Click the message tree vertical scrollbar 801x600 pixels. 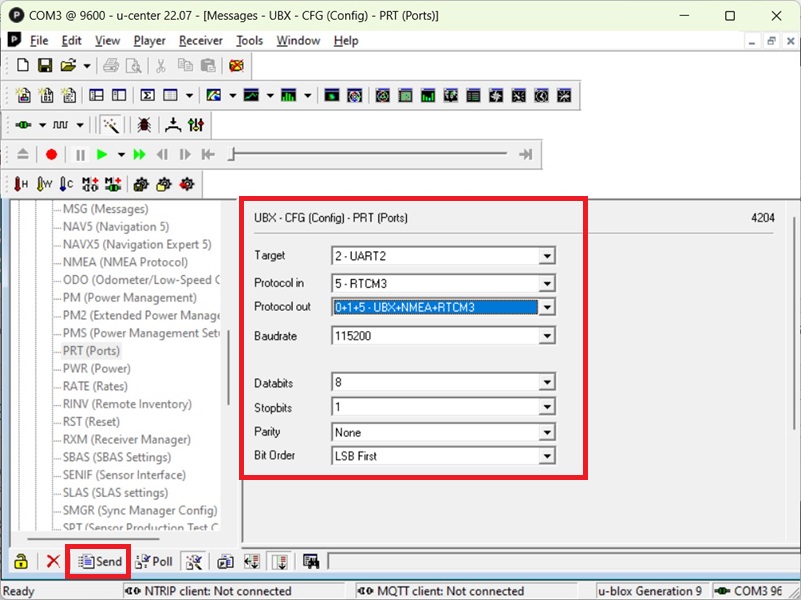click(x=228, y=367)
